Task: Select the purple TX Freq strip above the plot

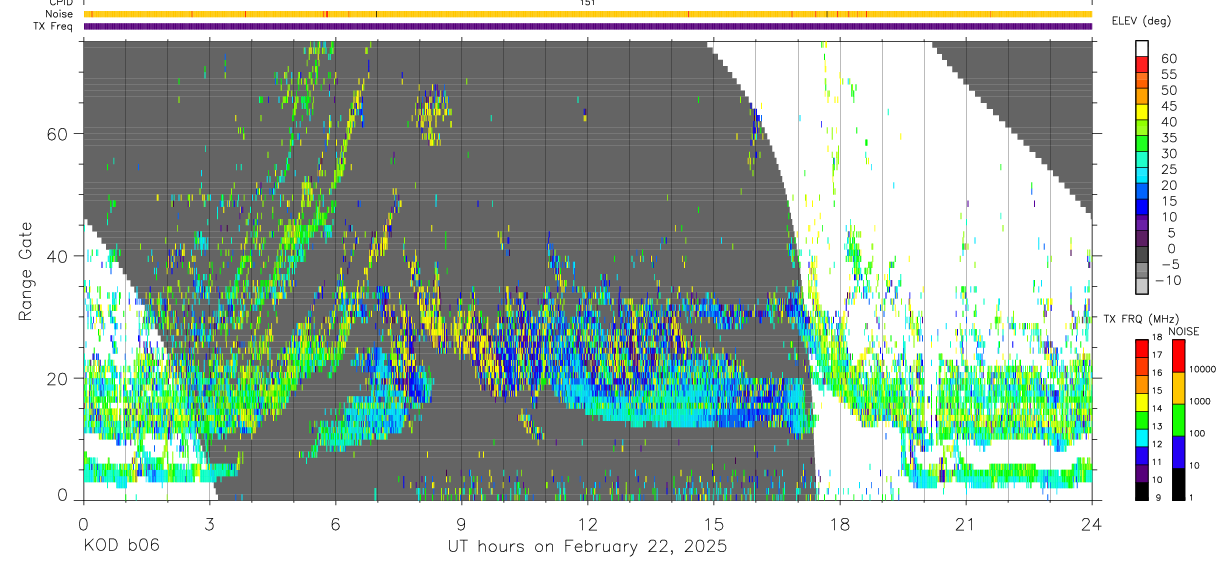Action: pyautogui.click(x=587, y=26)
